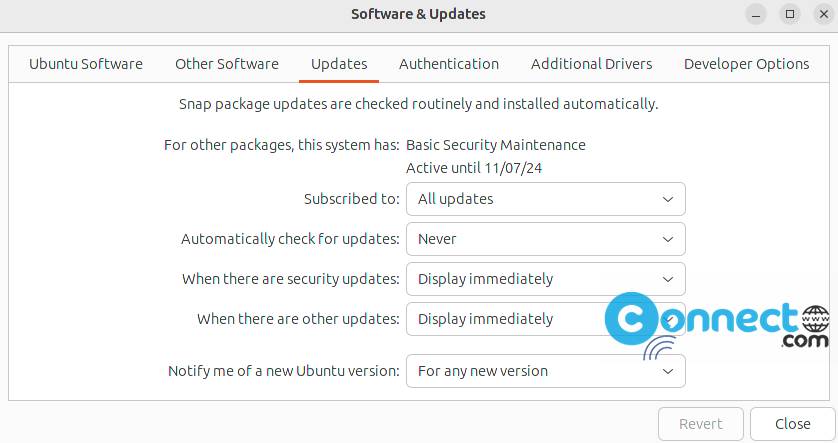
Task: Switch to the Developer Options tab
Action: [x=746, y=64]
